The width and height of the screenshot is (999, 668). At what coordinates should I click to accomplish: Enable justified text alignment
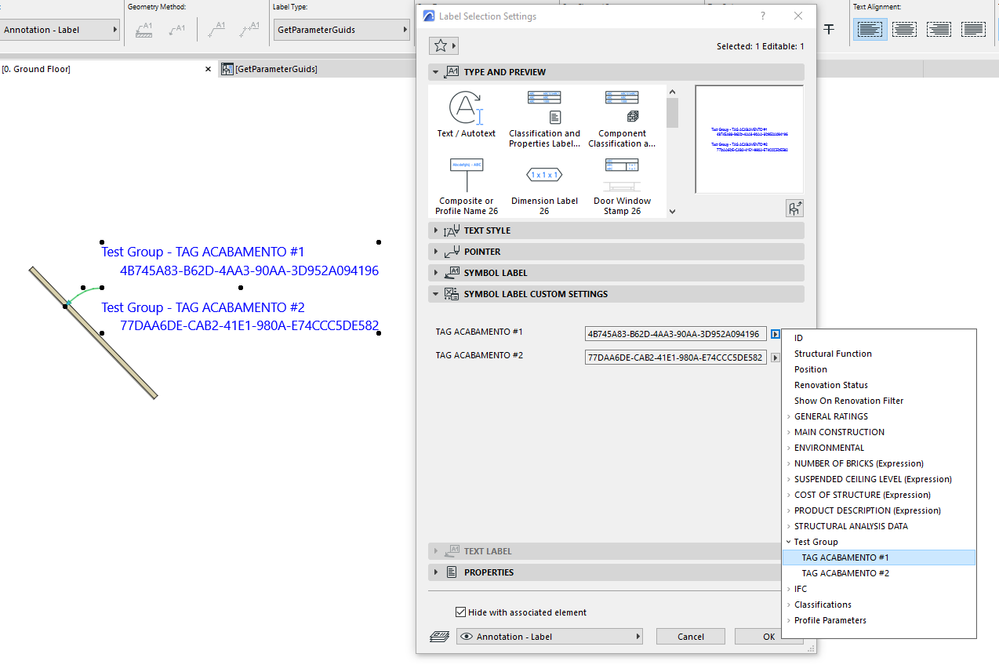[971, 29]
